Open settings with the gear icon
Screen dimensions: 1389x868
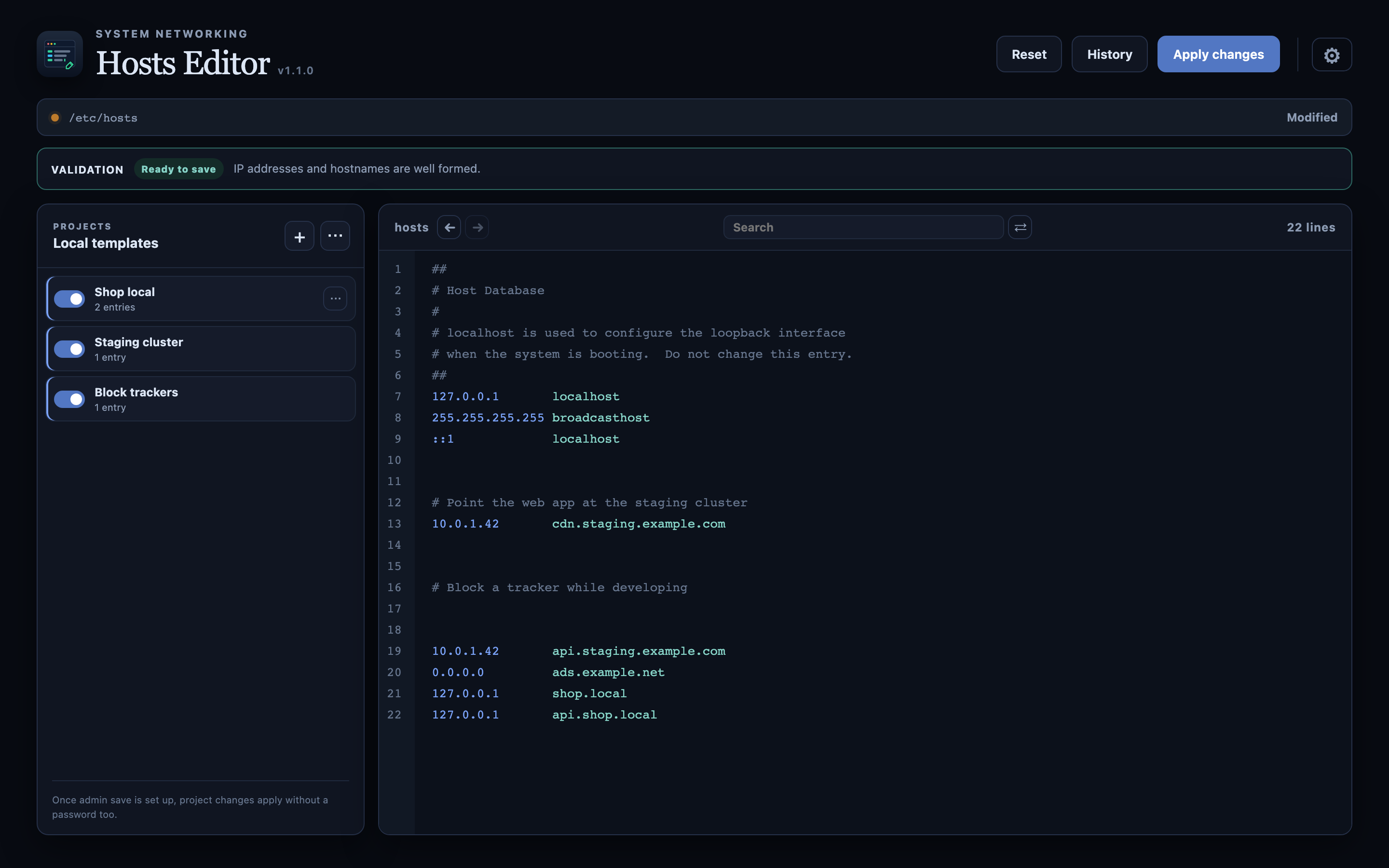(x=1332, y=55)
